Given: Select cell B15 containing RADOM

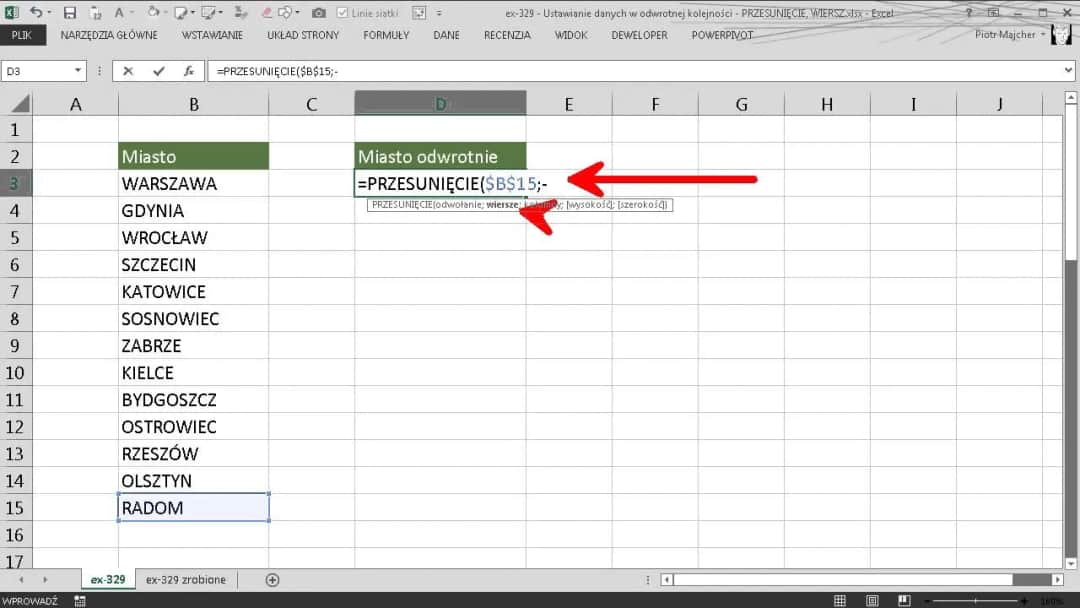Looking at the screenshot, I should [x=193, y=508].
